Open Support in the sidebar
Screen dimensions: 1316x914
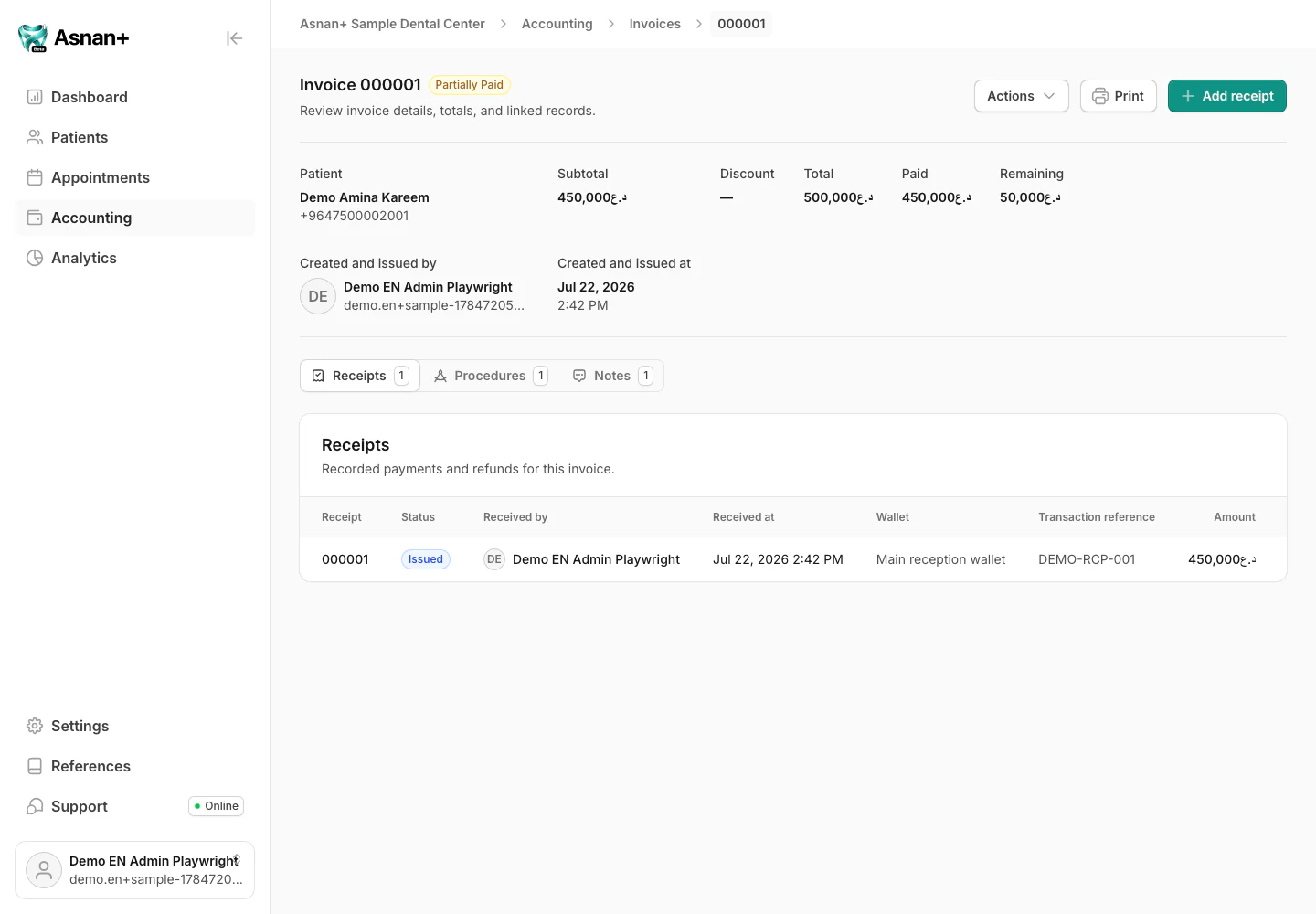(x=135, y=806)
